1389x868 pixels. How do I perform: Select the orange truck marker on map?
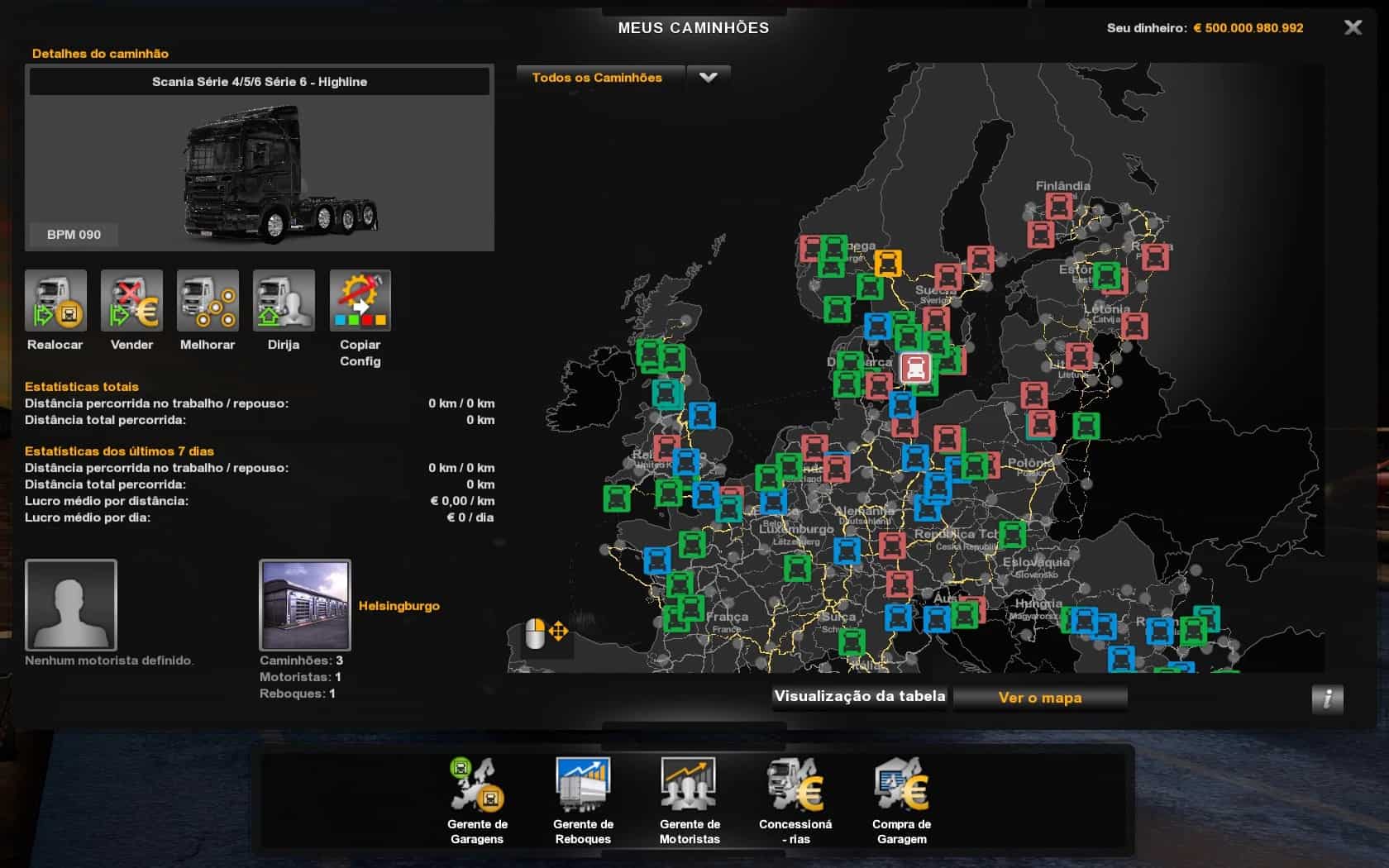click(x=887, y=263)
